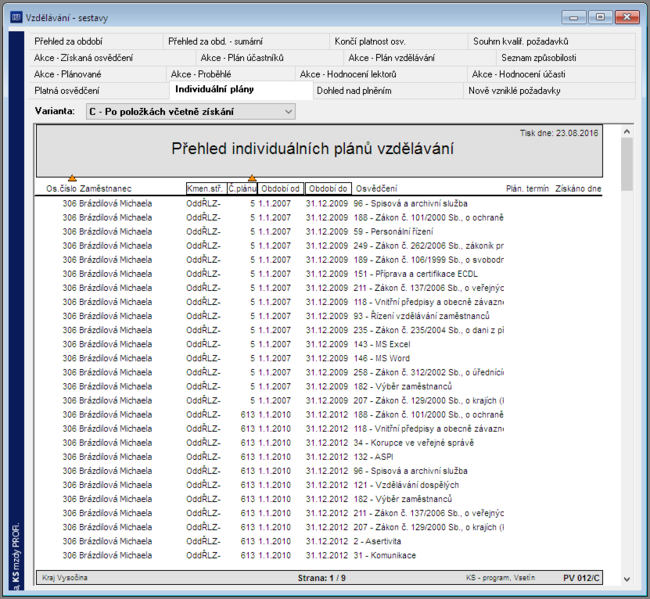Click the orange sort triangle above Č.plánu

coord(252,178)
